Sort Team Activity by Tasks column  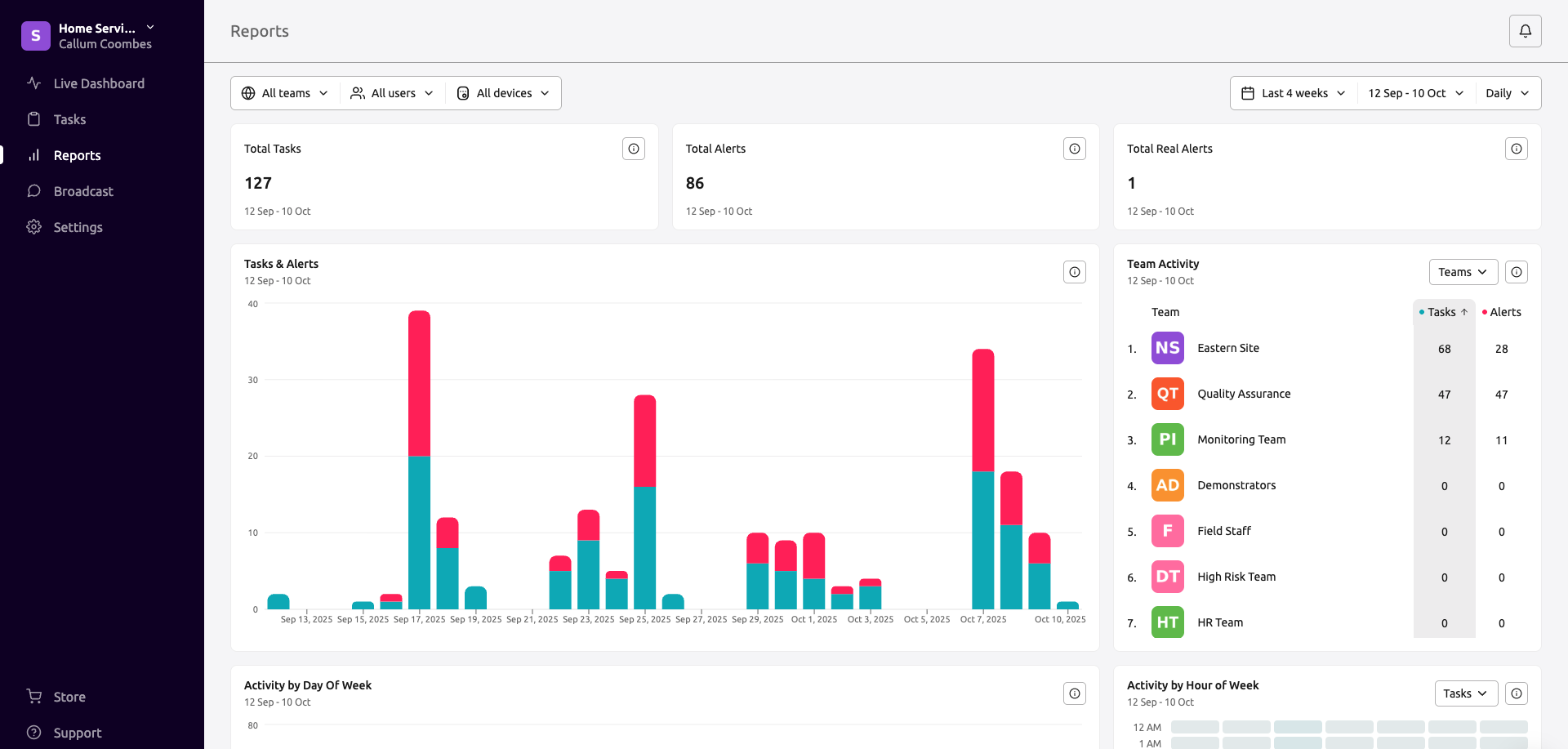click(1444, 312)
